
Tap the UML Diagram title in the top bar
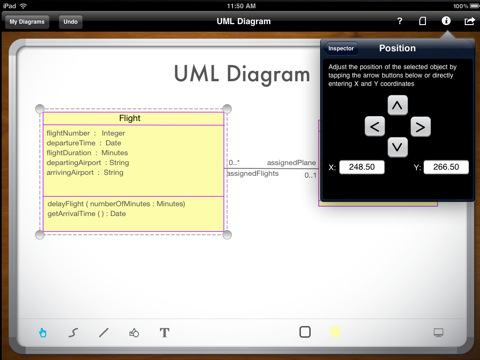(x=244, y=21)
